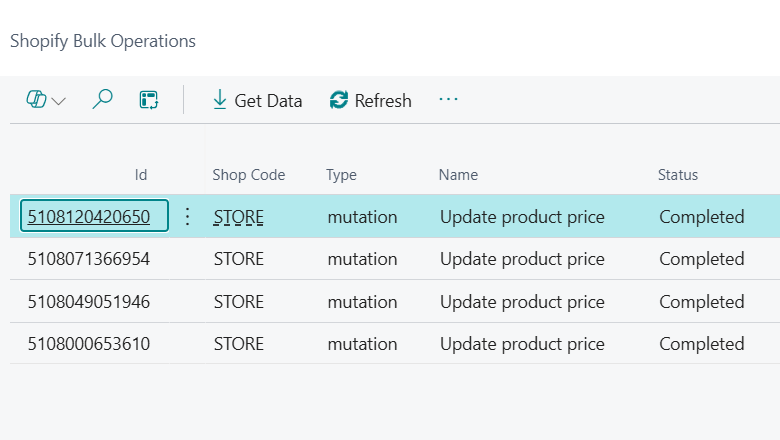Click the Get Data button
The height and width of the screenshot is (440, 780).
[x=257, y=100]
